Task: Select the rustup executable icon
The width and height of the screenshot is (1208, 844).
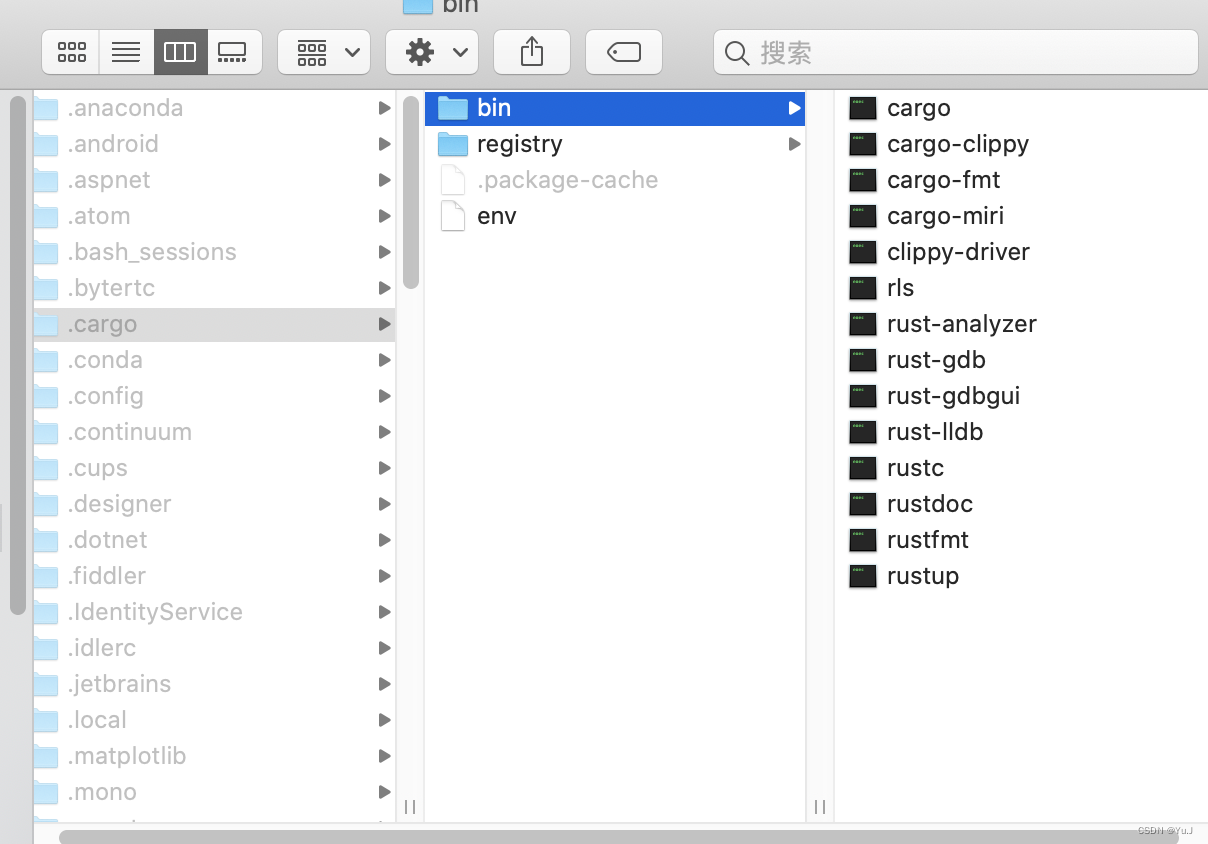Action: tap(863, 576)
